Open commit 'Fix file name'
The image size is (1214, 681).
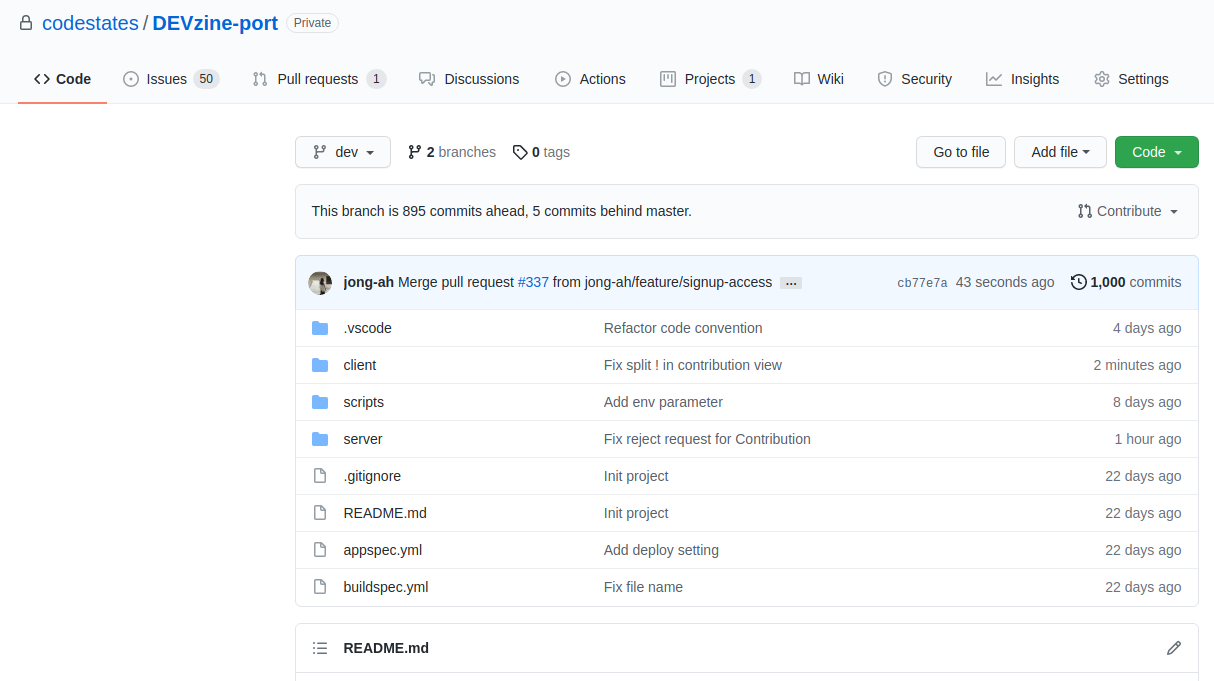coord(643,587)
